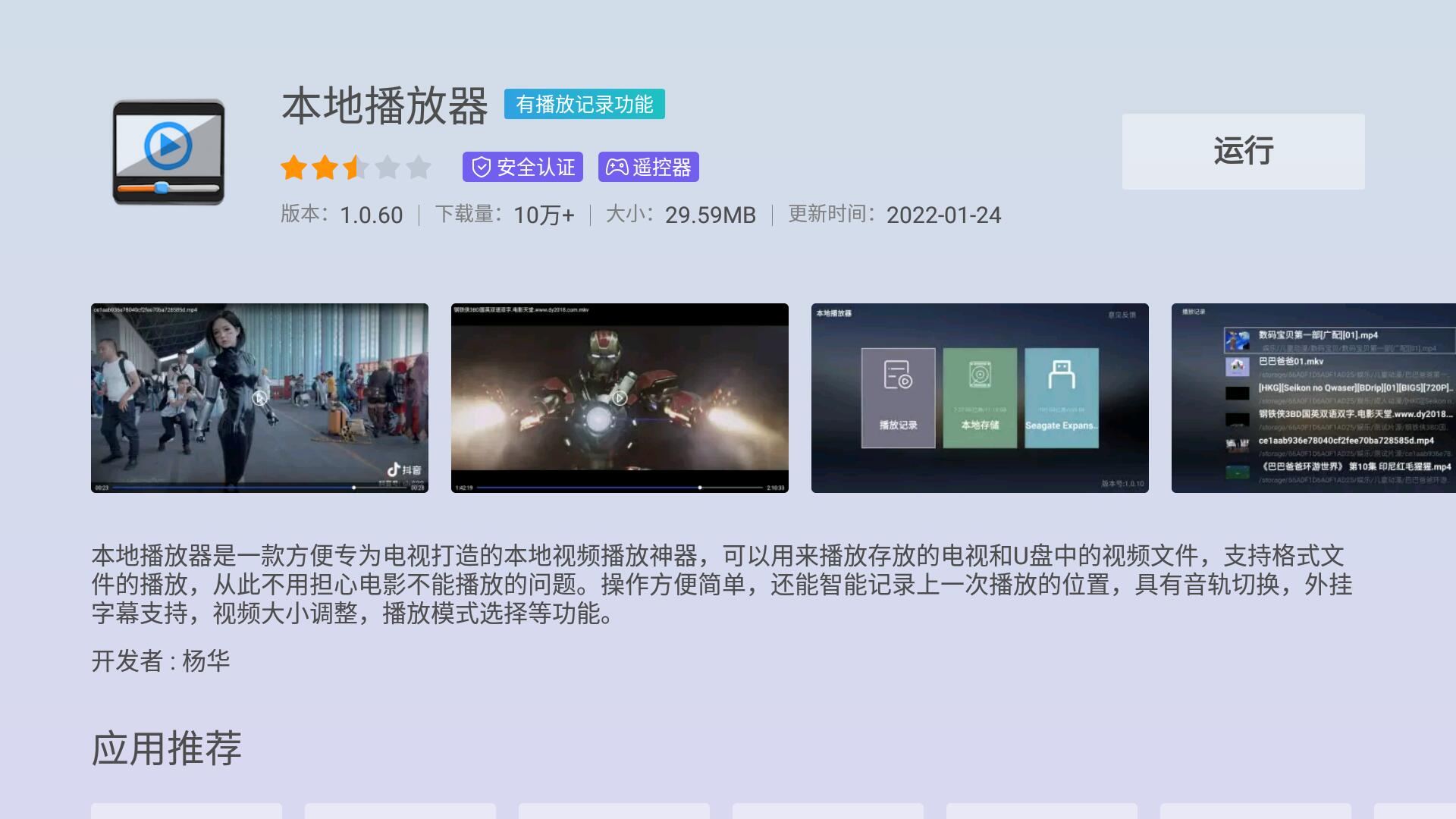Click the 本地存储 storage tile icon
The width and height of the screenshot is (1456, 819).
[980, 375]
